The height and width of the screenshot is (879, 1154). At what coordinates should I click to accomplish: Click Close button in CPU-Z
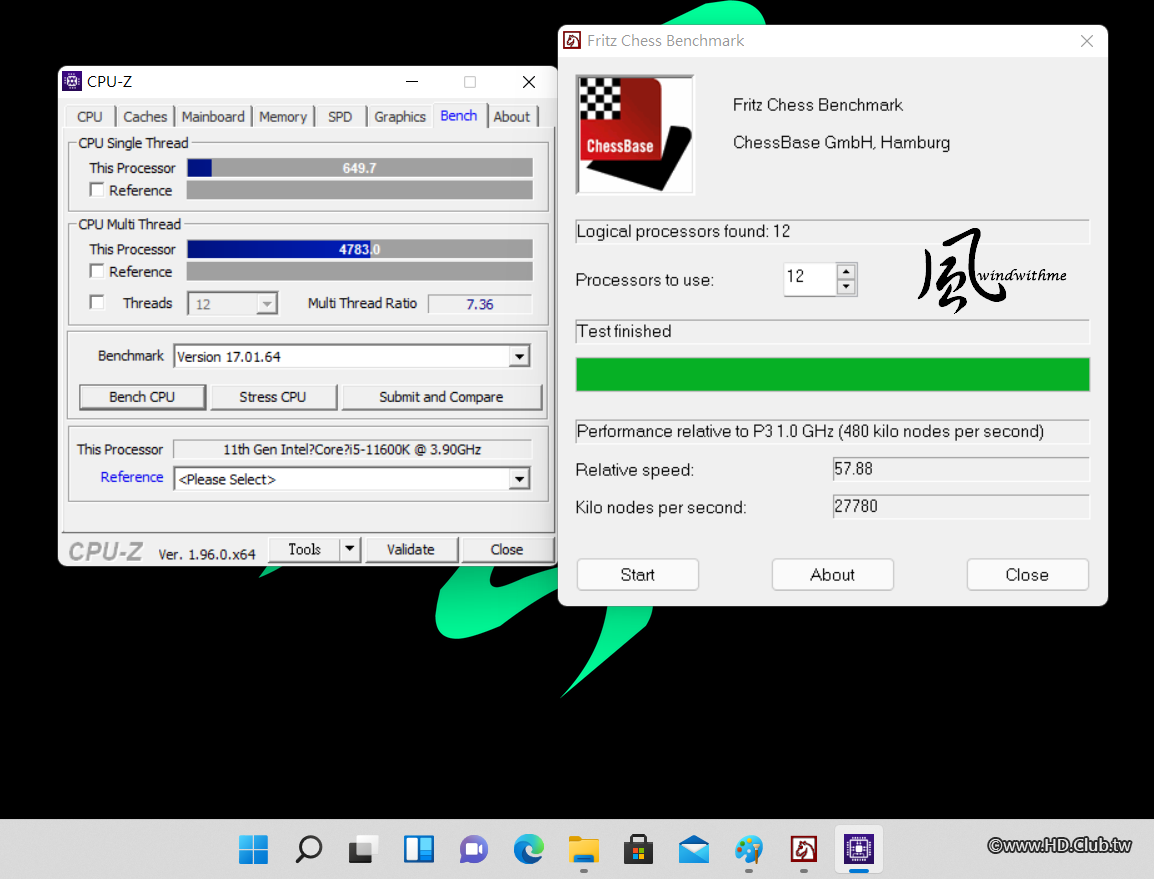(x=506, y=549)
